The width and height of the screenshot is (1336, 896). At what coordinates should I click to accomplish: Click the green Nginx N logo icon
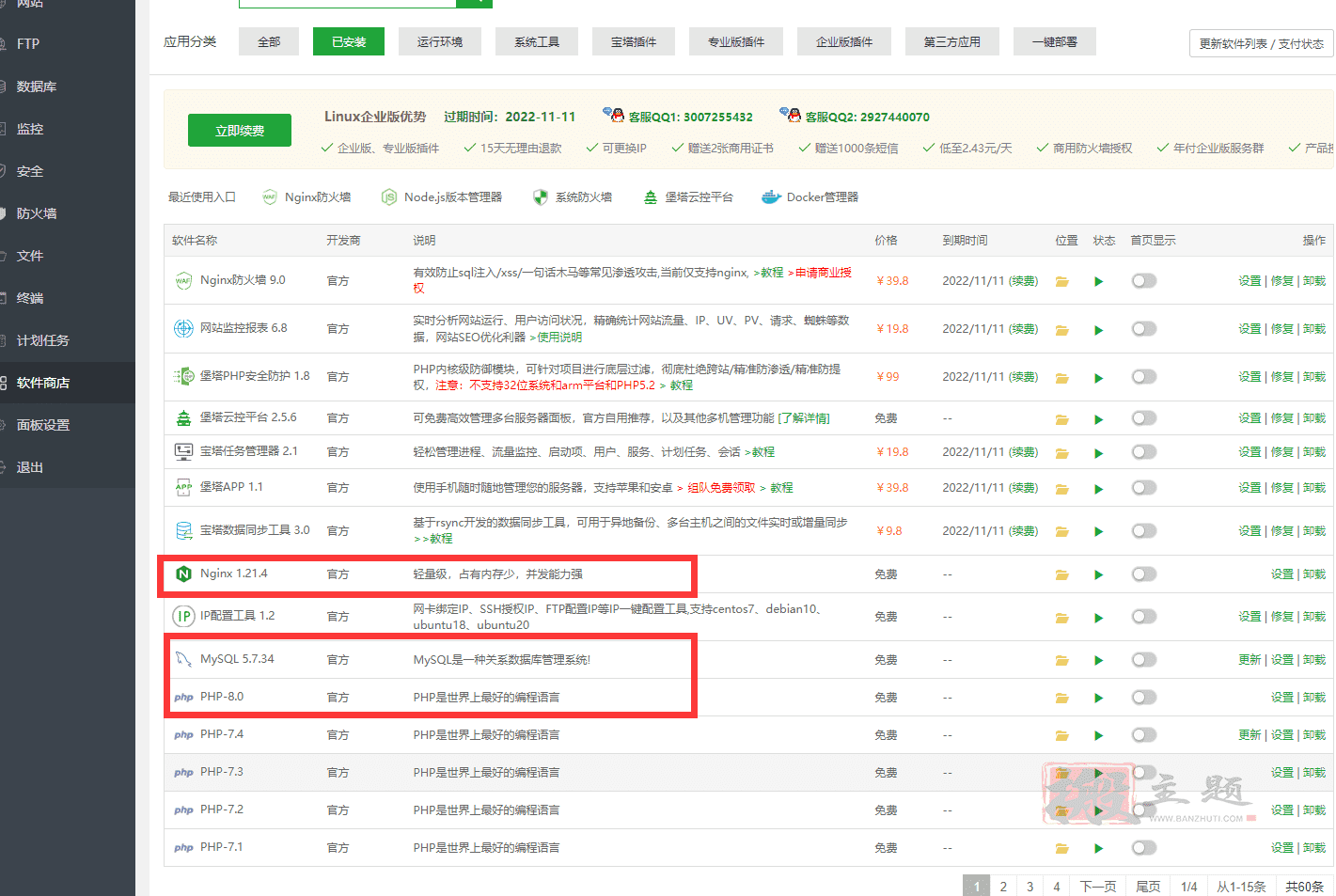click(183, 574)
